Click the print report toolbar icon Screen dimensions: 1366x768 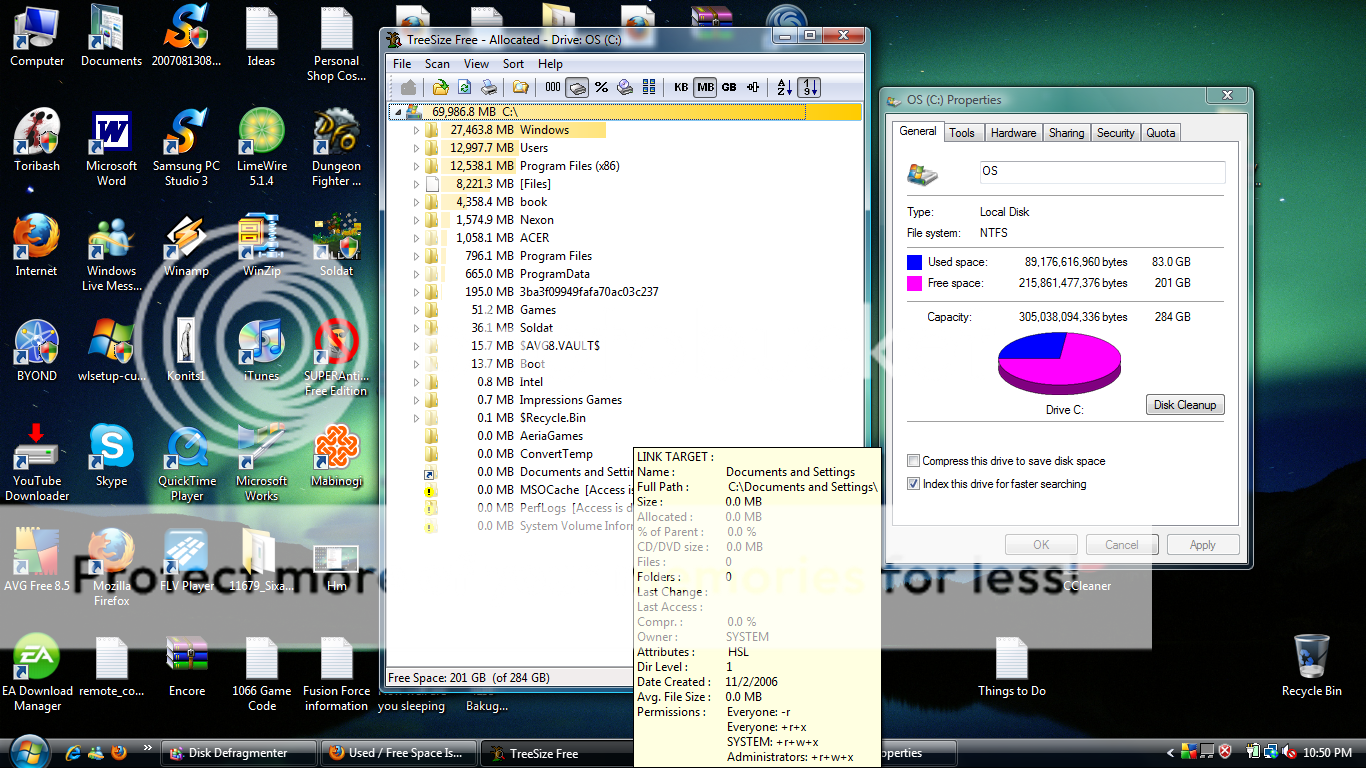point(488,87)
